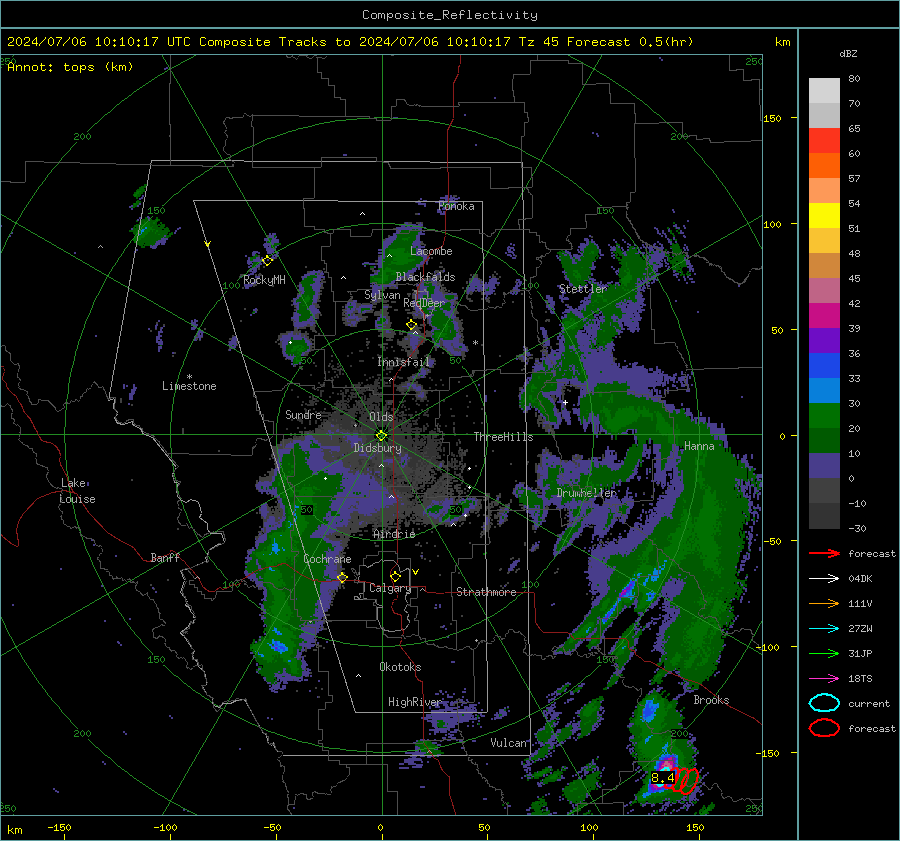Click the dBZ legend heading
Image resolution: width=900 pixels, height=841 pixels.
(x=848, y=53)
